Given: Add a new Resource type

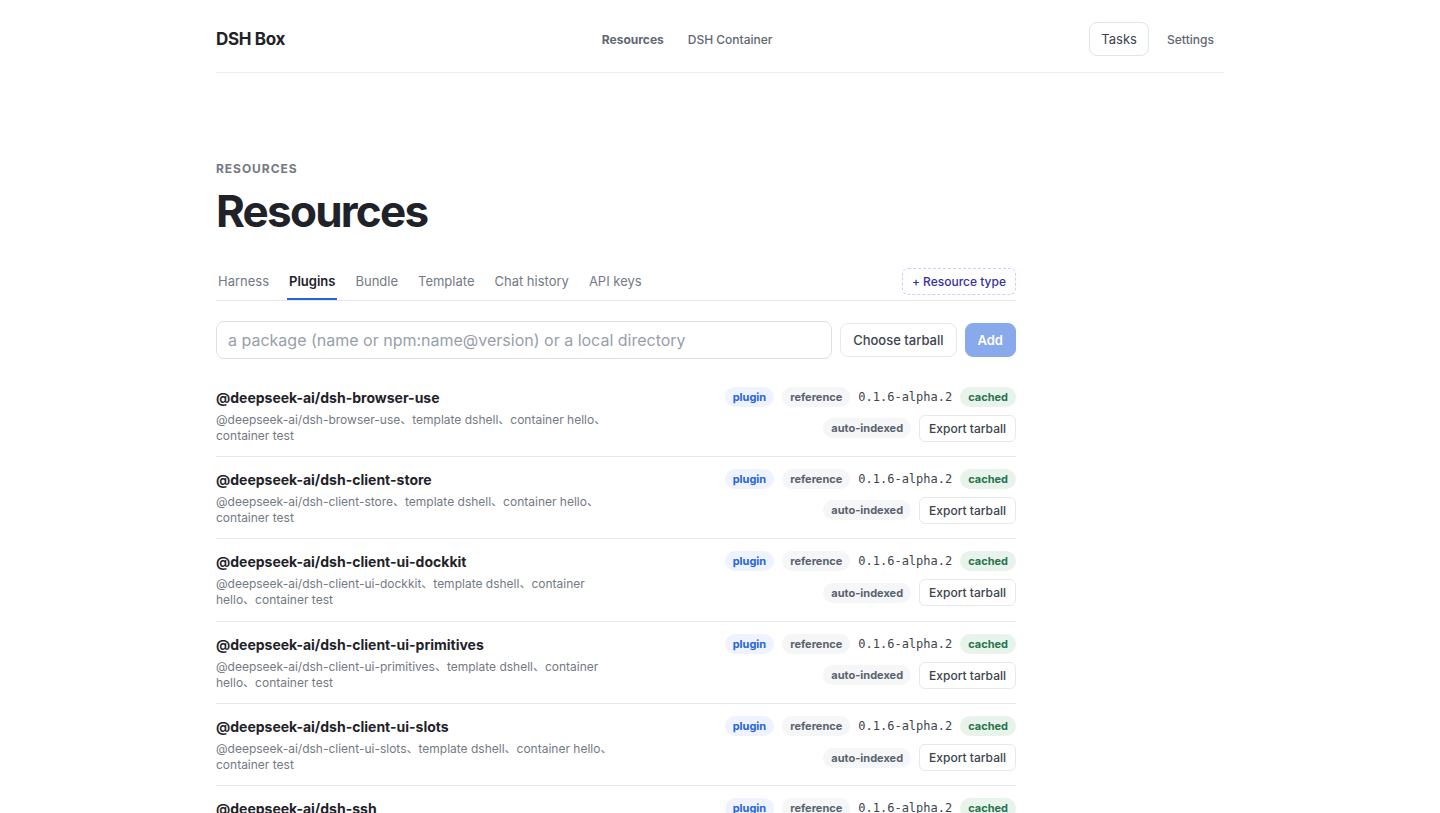Looking at the screenshot, I should [x=959, y=282].
